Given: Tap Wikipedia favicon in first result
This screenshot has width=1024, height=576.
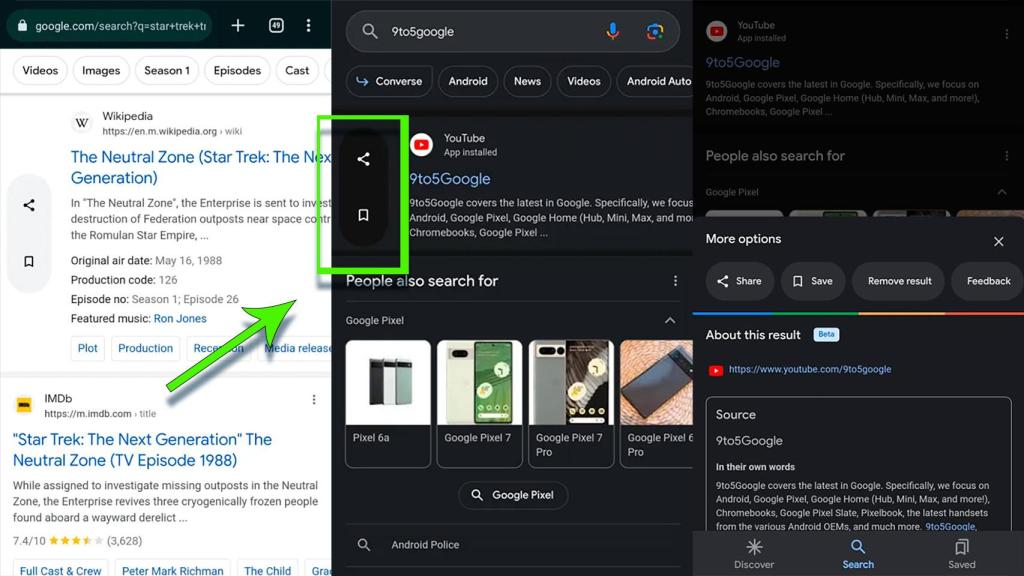Looking at the screenshot, I should (82, 123).
